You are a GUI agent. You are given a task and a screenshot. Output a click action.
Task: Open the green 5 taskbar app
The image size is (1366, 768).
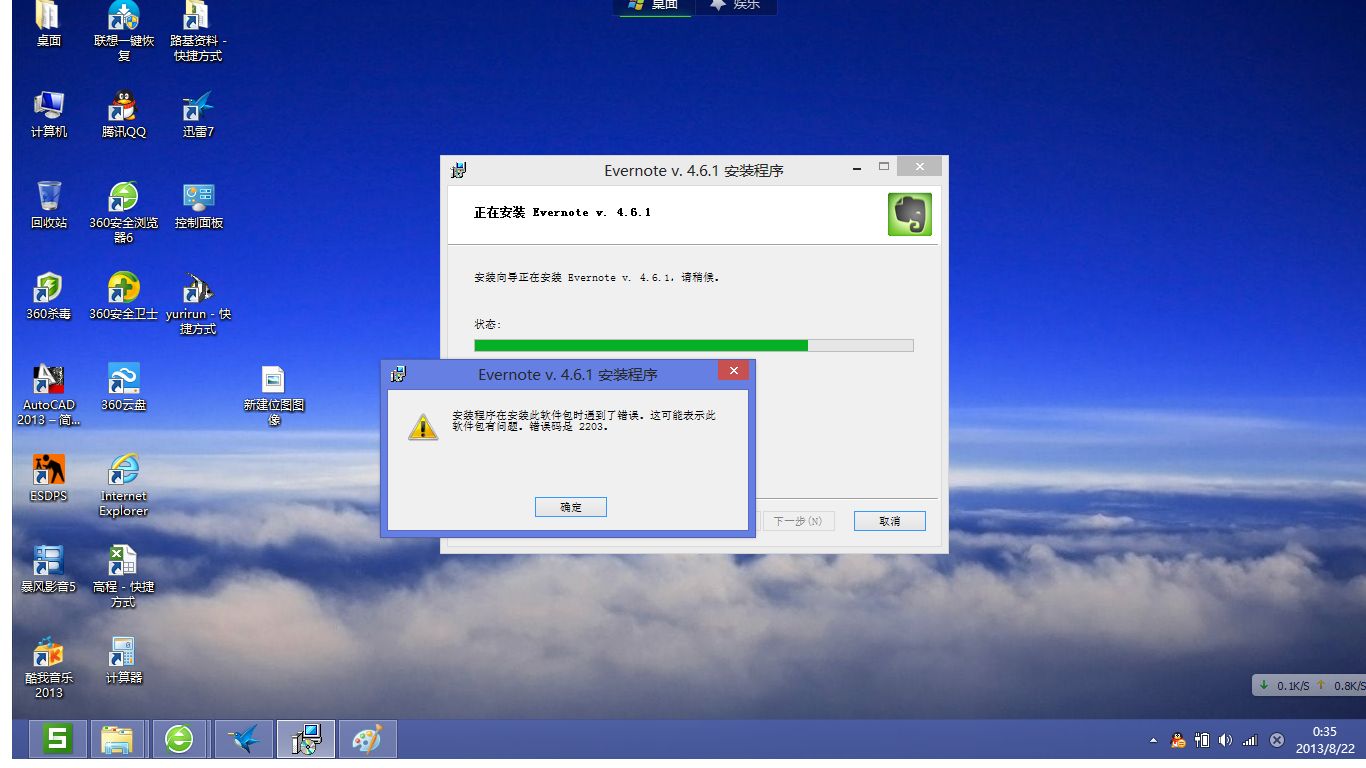[57, 739]
